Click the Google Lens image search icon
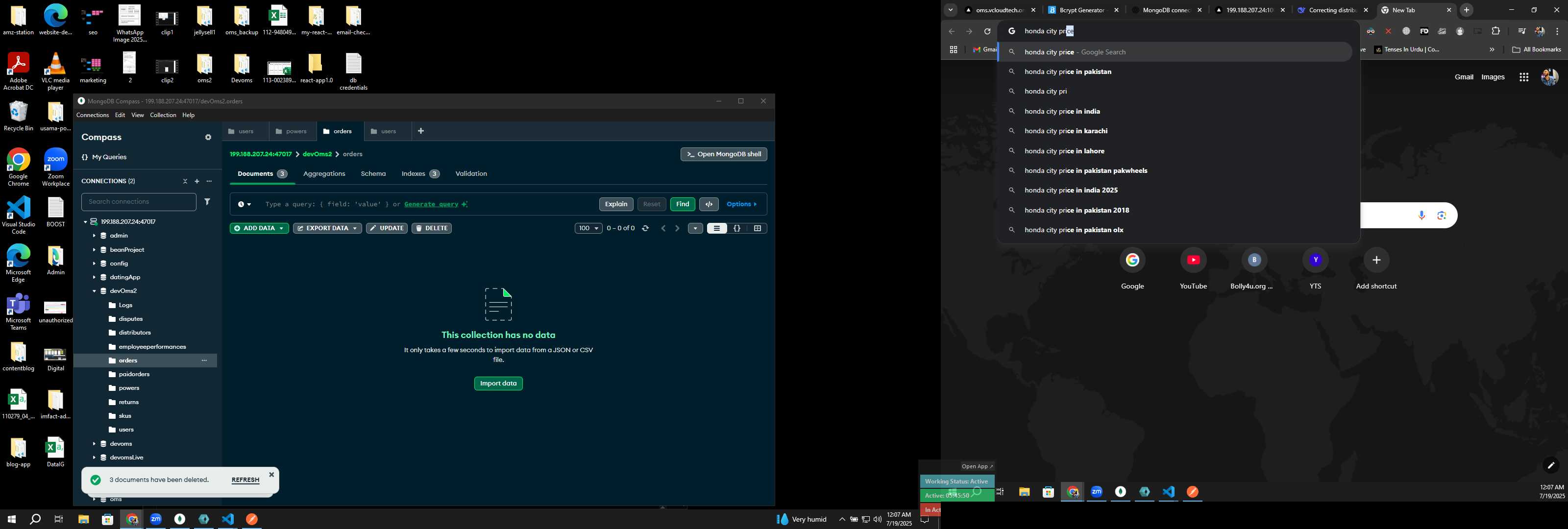The image size is (1568, 529). tap(1442, 216)
